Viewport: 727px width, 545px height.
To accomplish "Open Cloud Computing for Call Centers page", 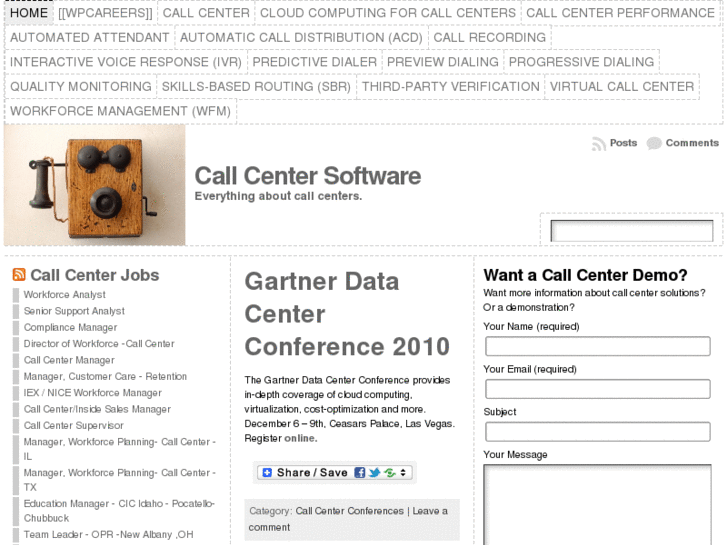I will pyautogui.click(x=388, y=13).
